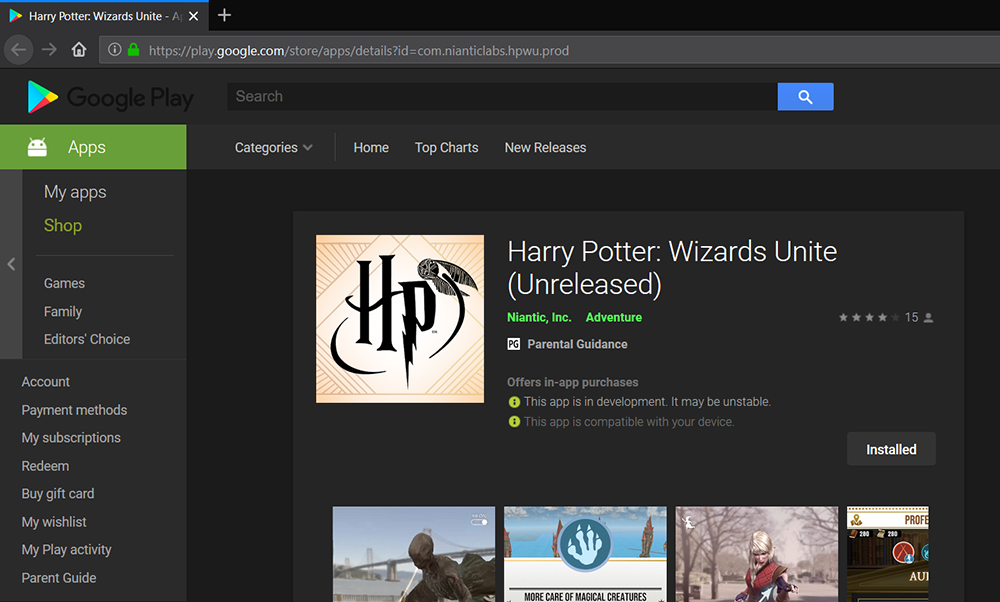Collapse the sidebar with left chevron

pyautogui.click(x=11, y=264)
